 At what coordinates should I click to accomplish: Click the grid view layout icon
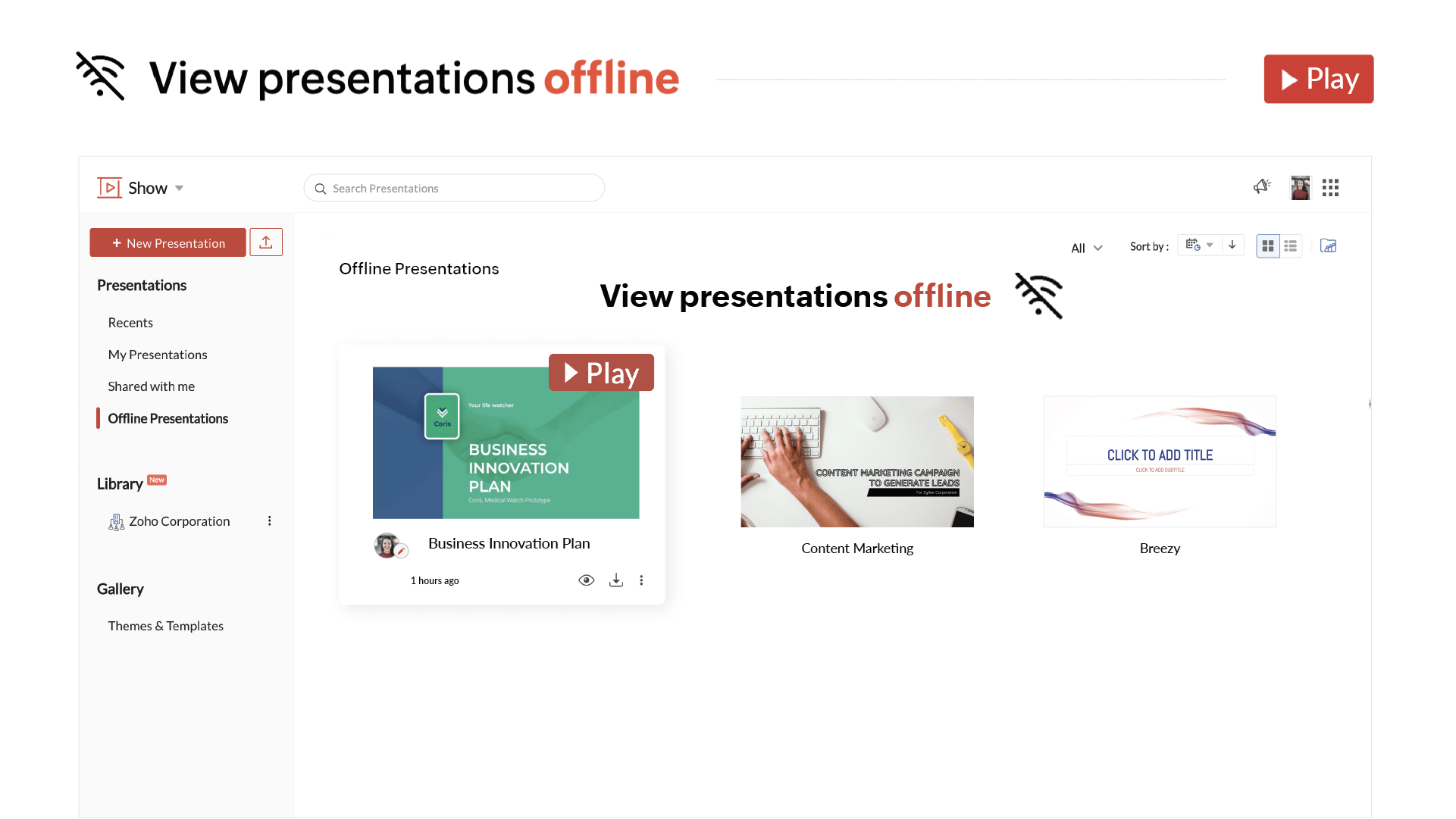pos(1268,246)
